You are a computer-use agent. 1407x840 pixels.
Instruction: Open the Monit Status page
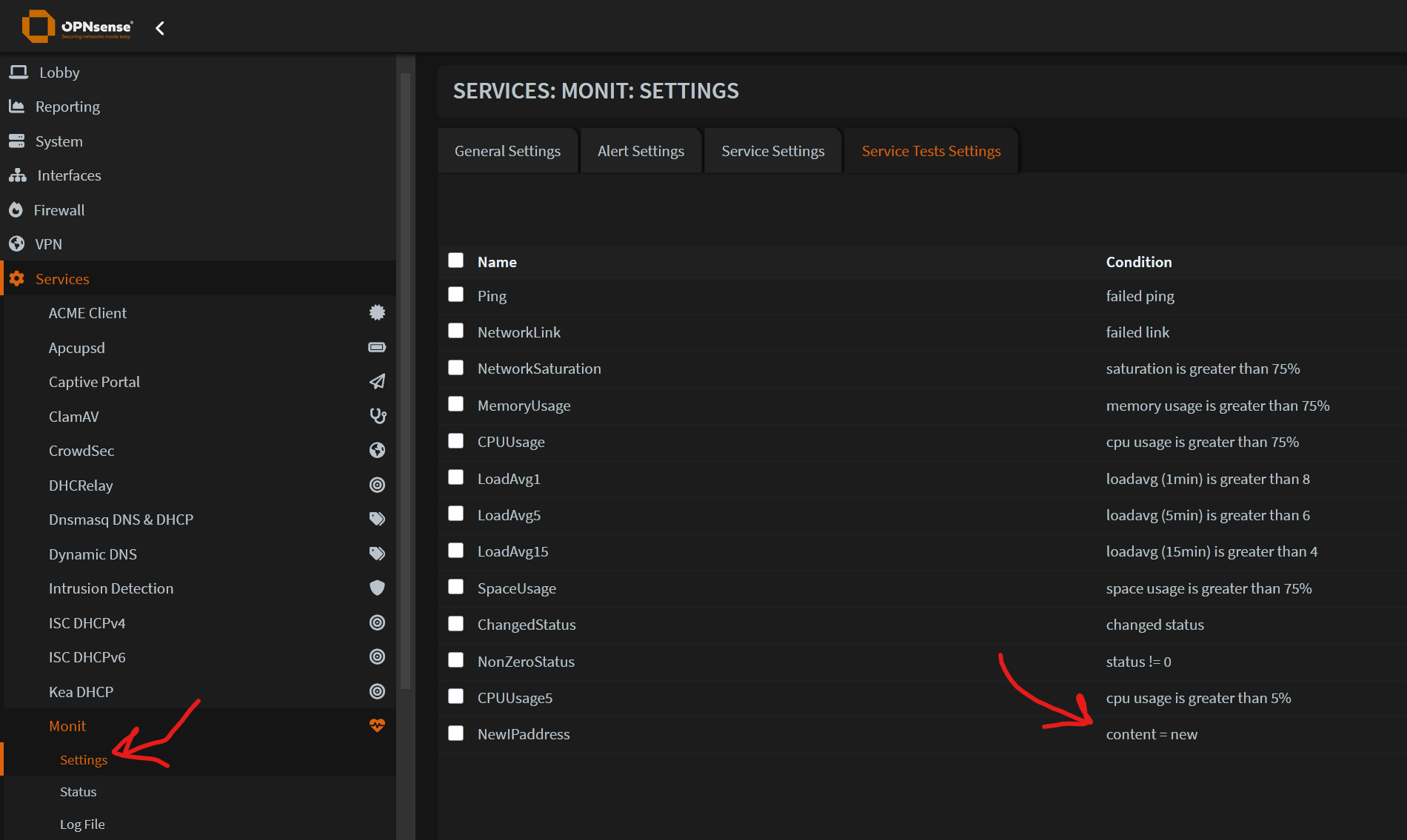coord(78,791)
